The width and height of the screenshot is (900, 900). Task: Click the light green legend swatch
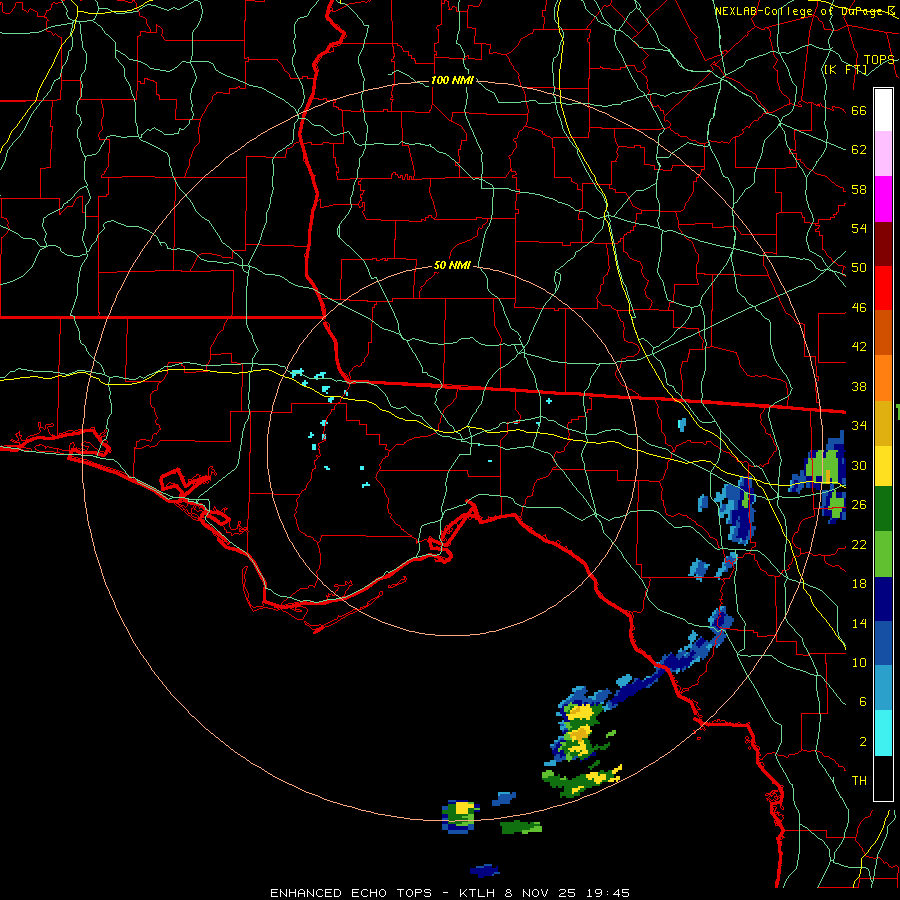(x=883, y=554)
